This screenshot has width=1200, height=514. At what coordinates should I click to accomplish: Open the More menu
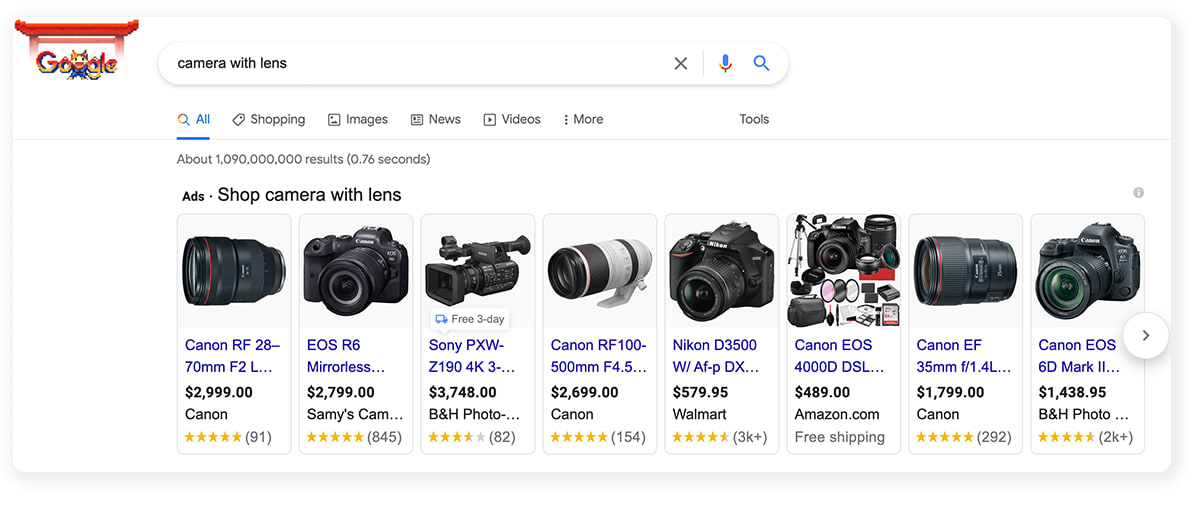click(x=584, y=119)
